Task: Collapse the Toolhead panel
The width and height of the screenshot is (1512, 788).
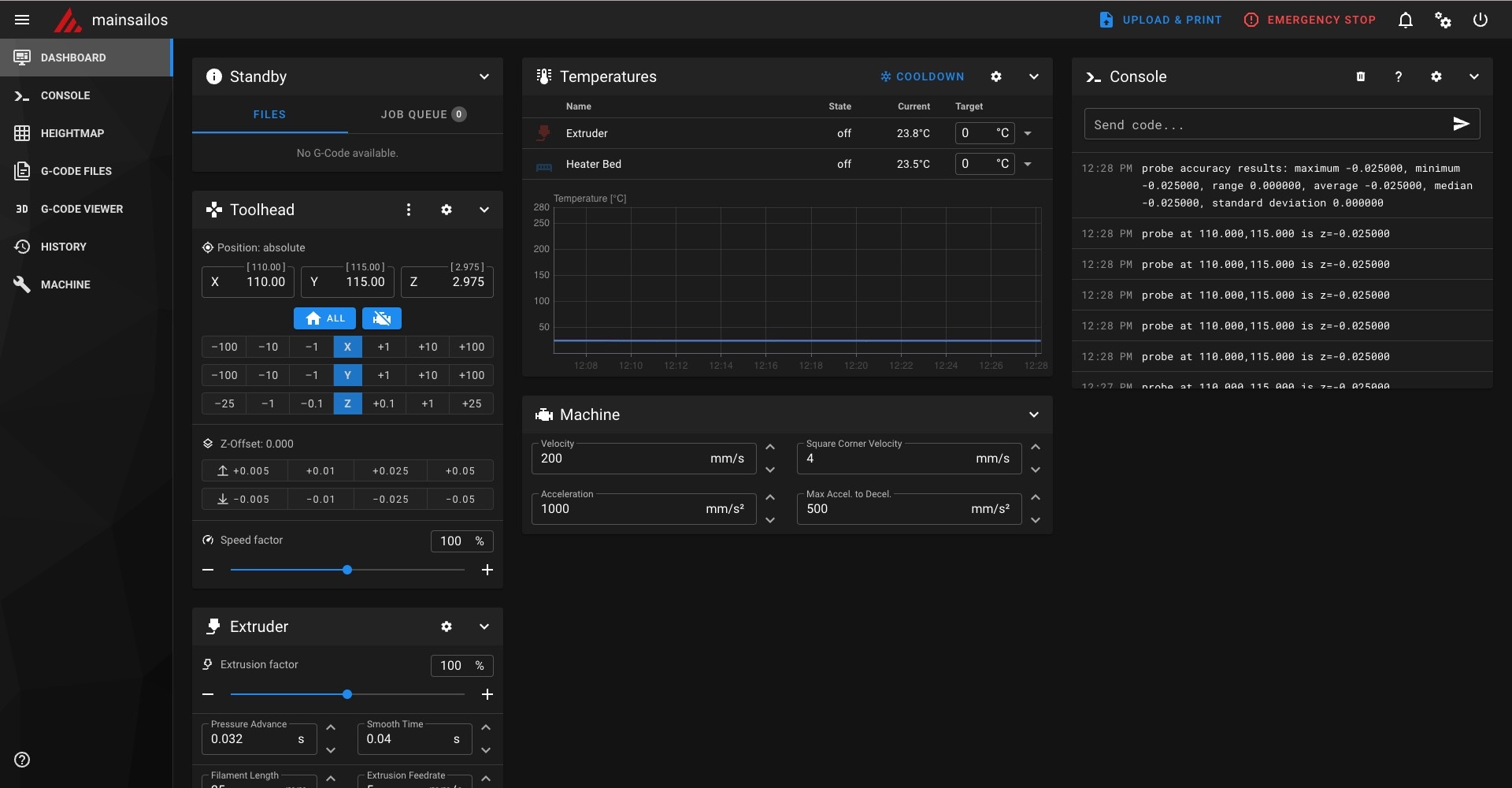Action: pos(484,210)
